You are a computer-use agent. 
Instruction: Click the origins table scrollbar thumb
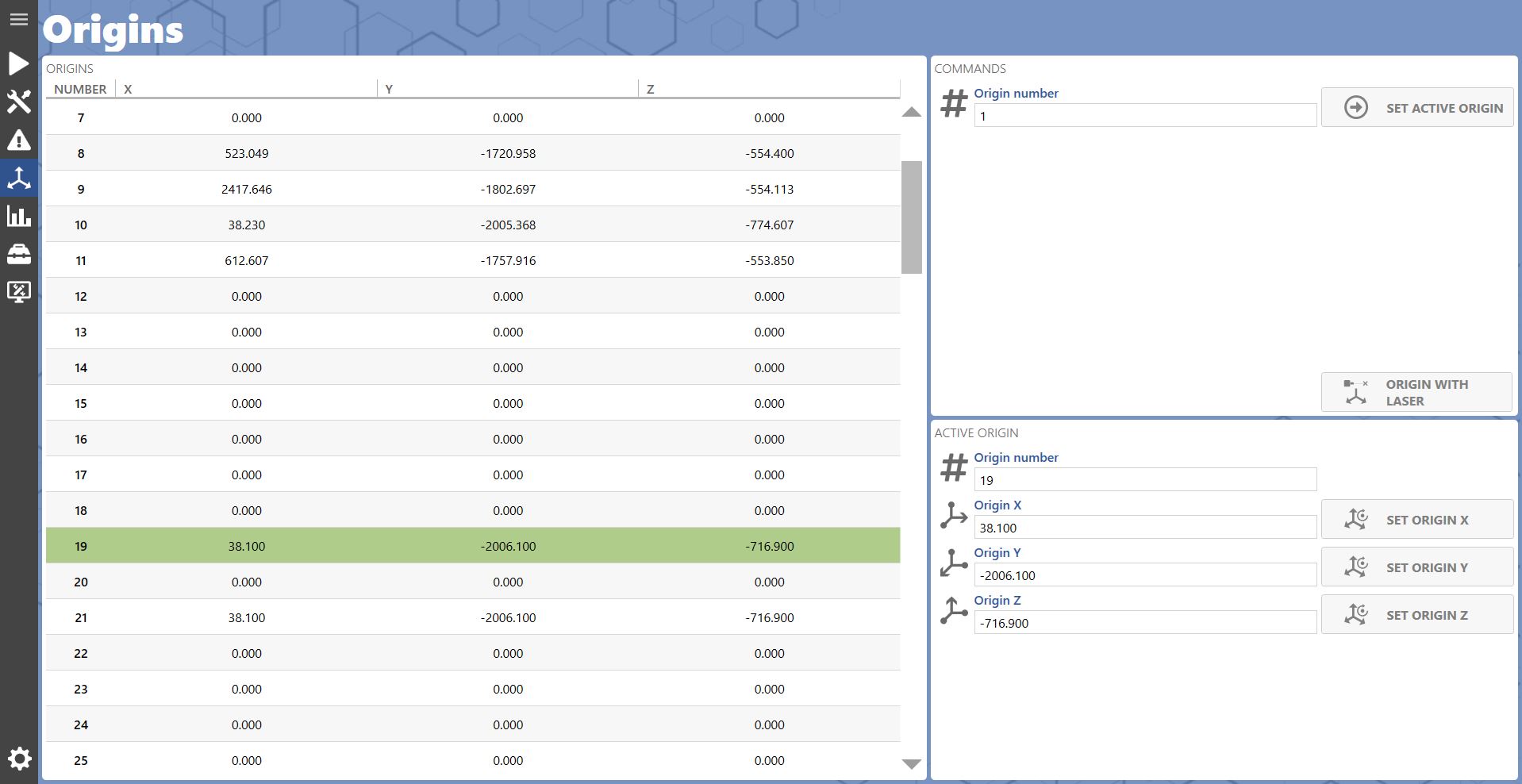pos(912,217)
